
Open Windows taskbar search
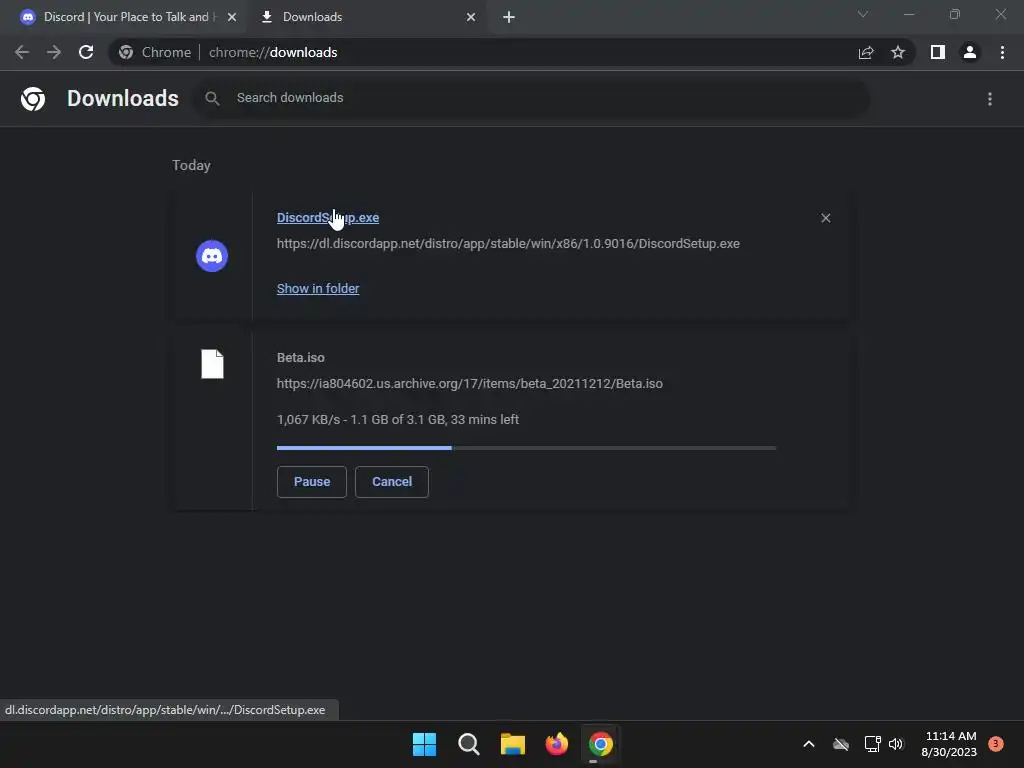click(469, 744)
